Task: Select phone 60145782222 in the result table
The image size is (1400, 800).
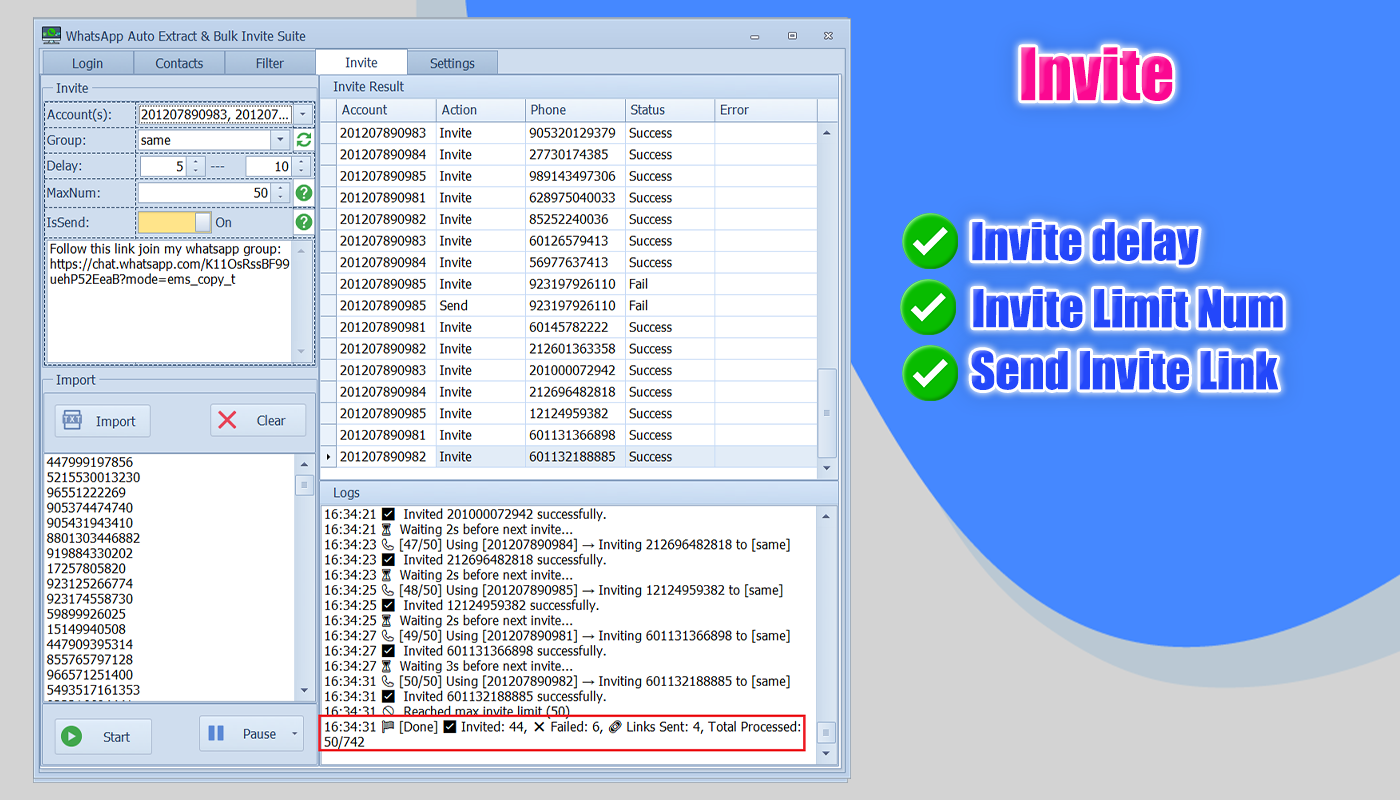Action: pos(576,328)
